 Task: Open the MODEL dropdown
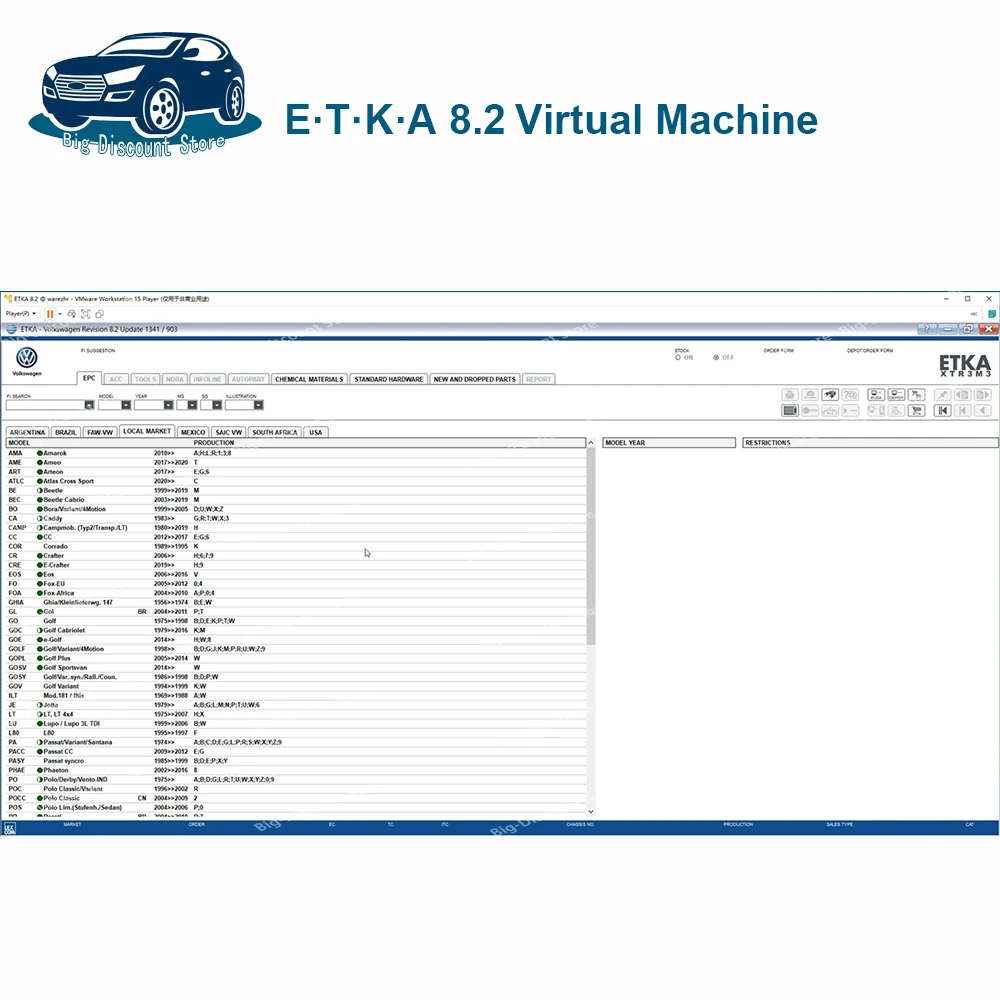click(125, 405)
